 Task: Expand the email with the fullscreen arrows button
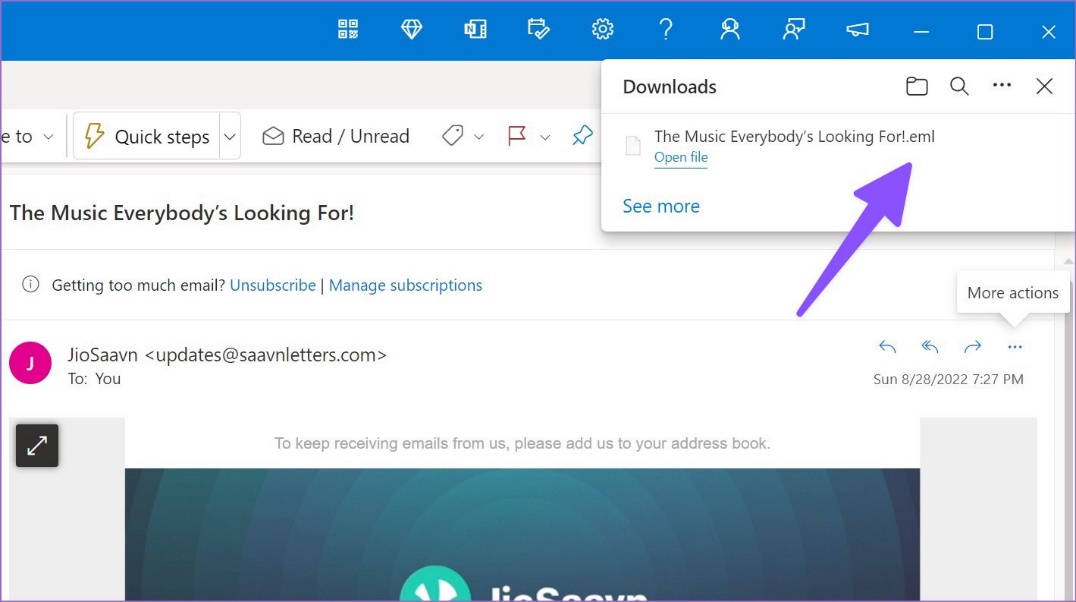point(37,446)
